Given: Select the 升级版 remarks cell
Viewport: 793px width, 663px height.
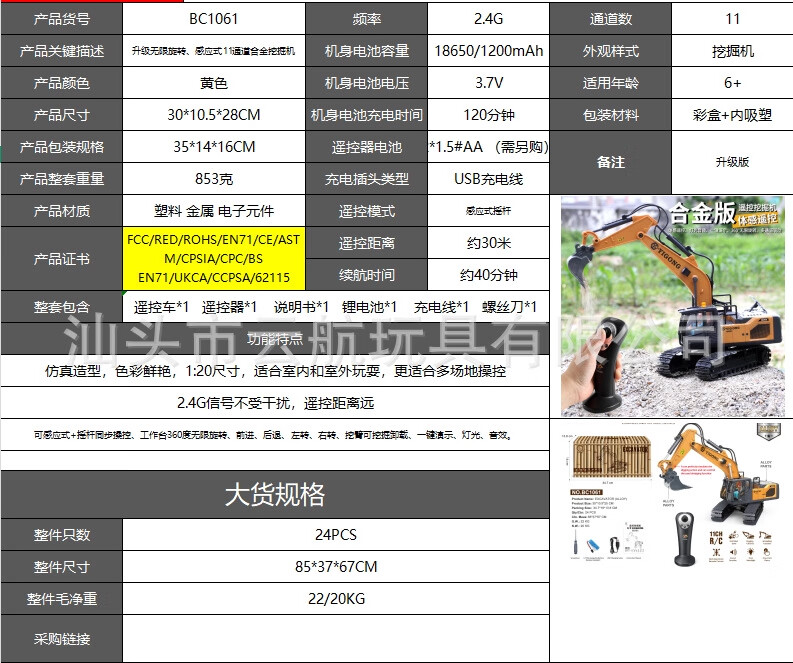Looking at the screenshot, I should pyautogui.click(x=732, y=162).
